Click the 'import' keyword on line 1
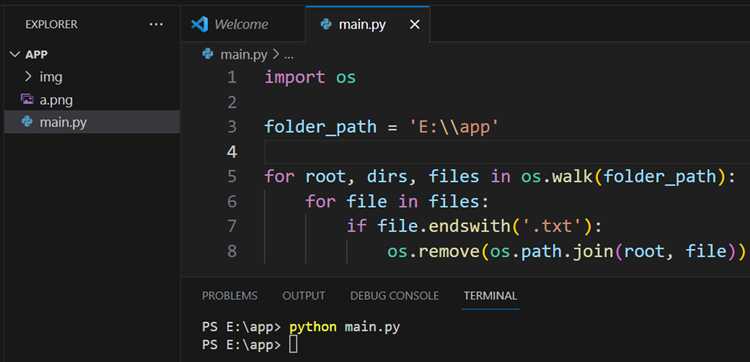This screenshot has width=750, height=362. tap(295, 77)
